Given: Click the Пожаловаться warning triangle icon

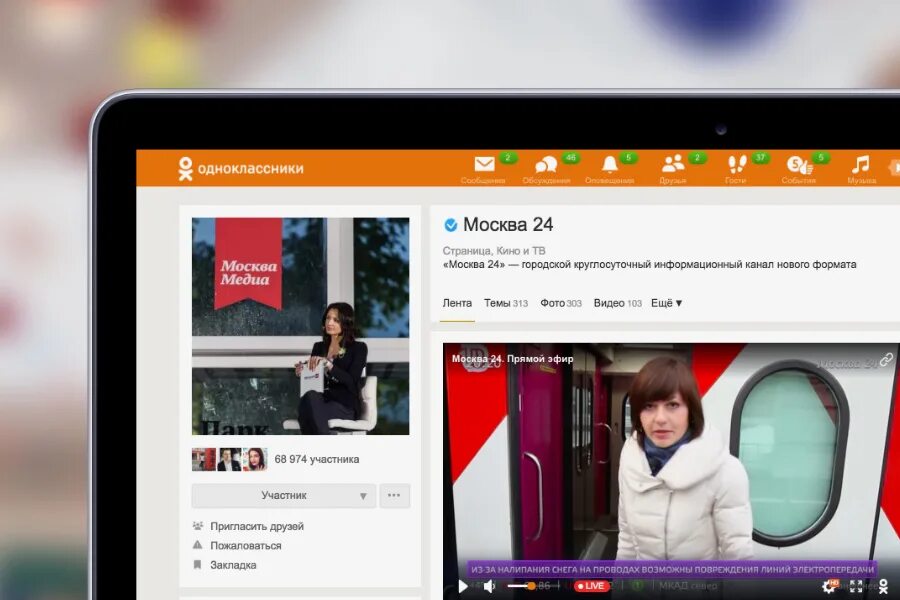Looking at the screenshot, I should coord(197,545).
